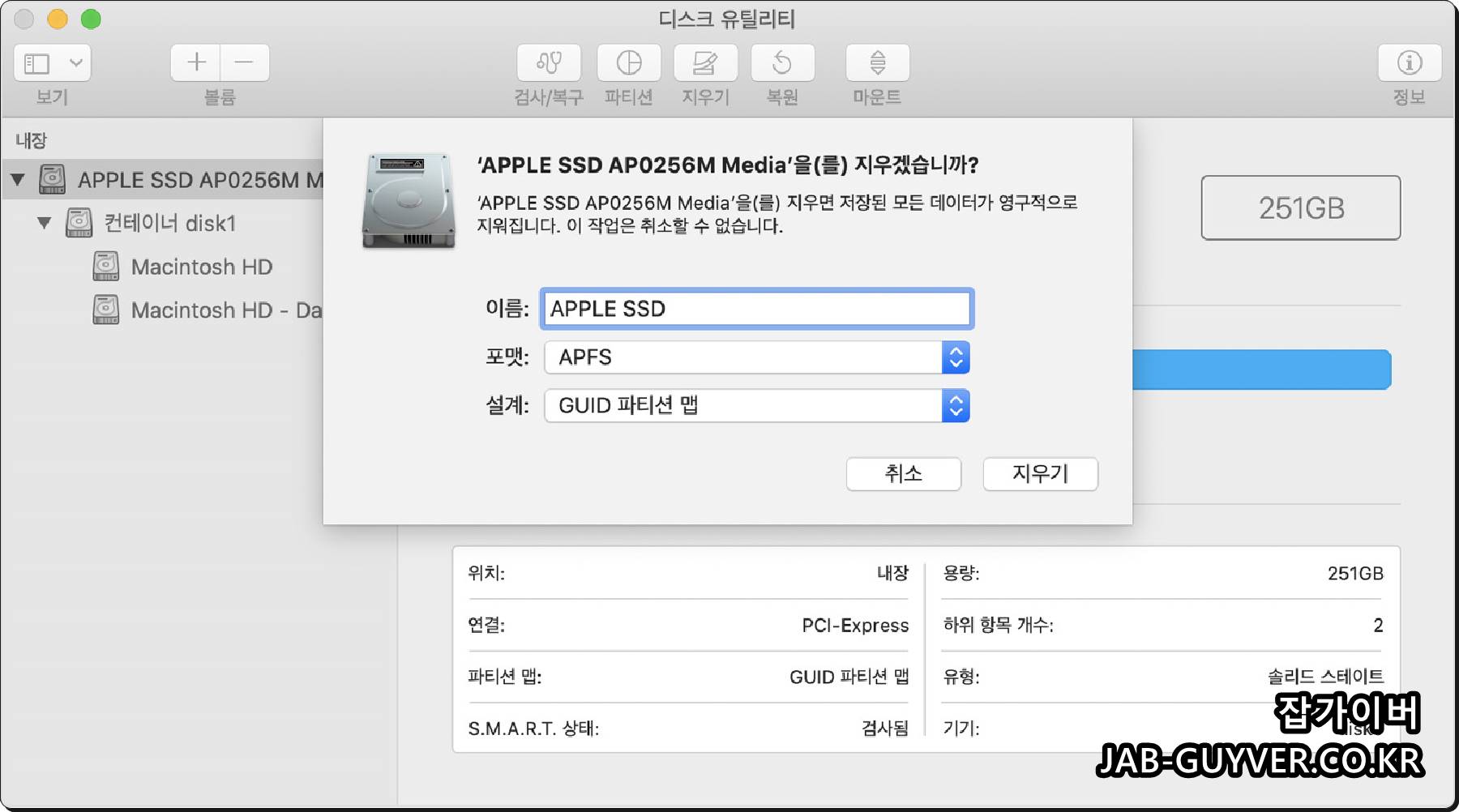Collapse the APPLE SSD AP0256M disk tree
The height and width of the screenshot is (812, 1459).
click(x=18, y=179)
